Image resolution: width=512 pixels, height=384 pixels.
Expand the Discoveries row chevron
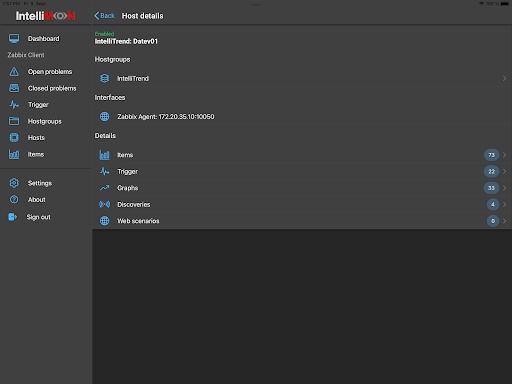(504, 204)
